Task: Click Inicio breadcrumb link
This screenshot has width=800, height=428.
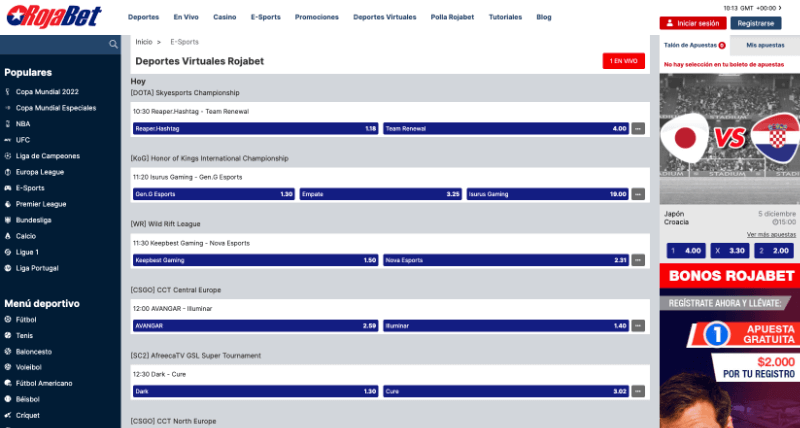Action: [x=144, y=42]
